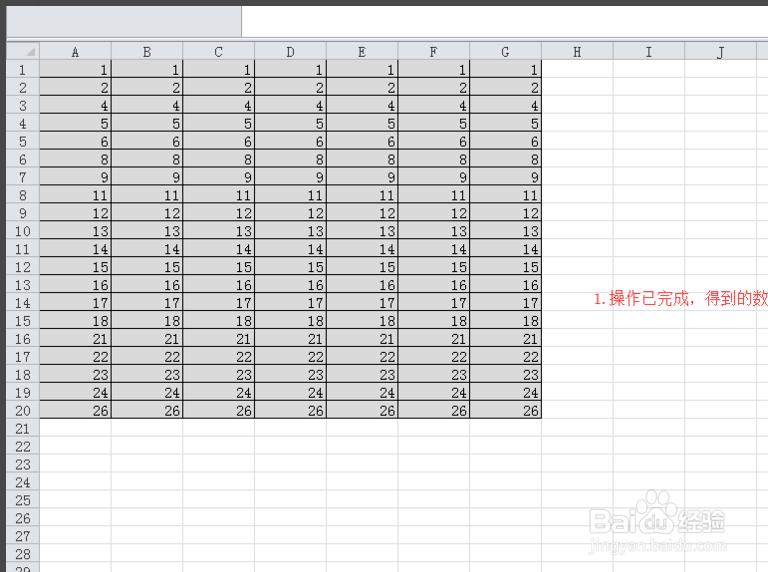Click cell E7 containing 9
This screenshot has width=768, height=572.
pos(362,177)
